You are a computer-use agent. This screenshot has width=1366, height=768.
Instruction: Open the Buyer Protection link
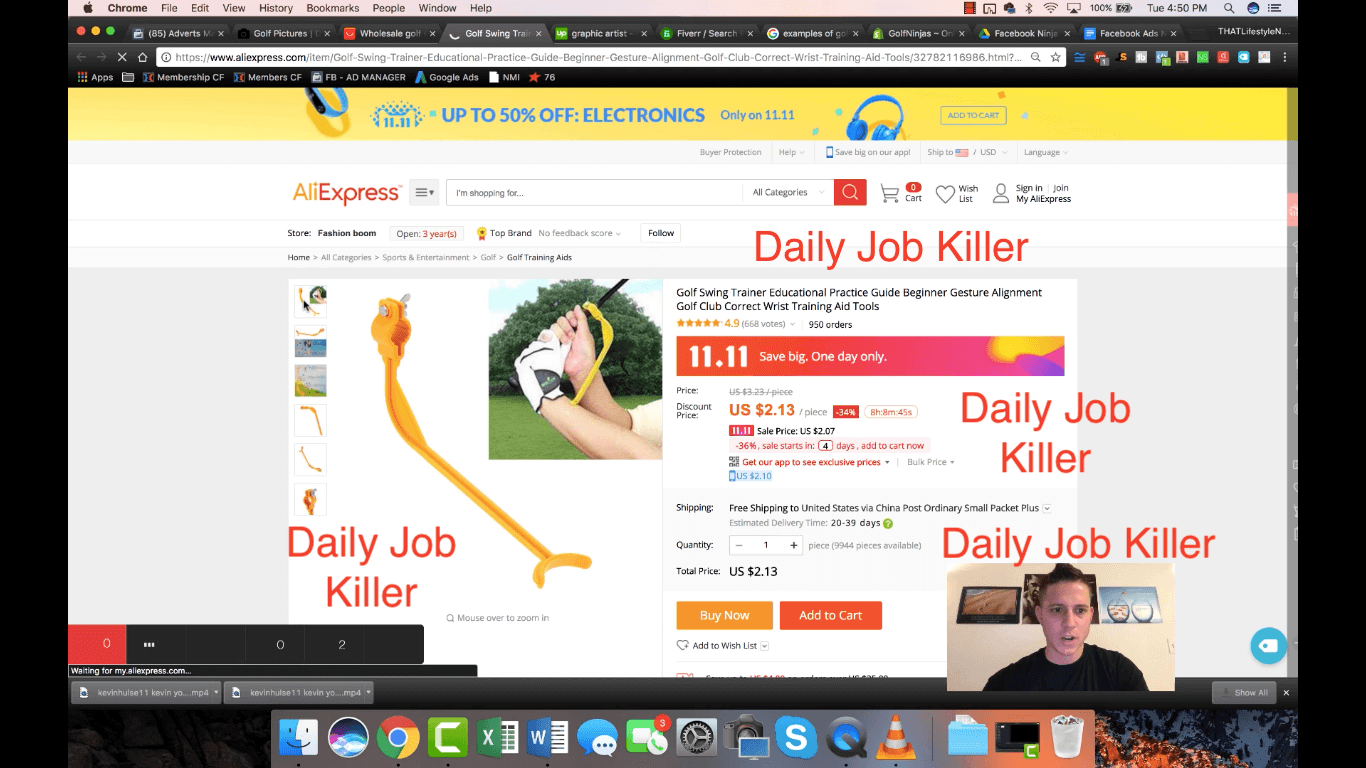730,152
